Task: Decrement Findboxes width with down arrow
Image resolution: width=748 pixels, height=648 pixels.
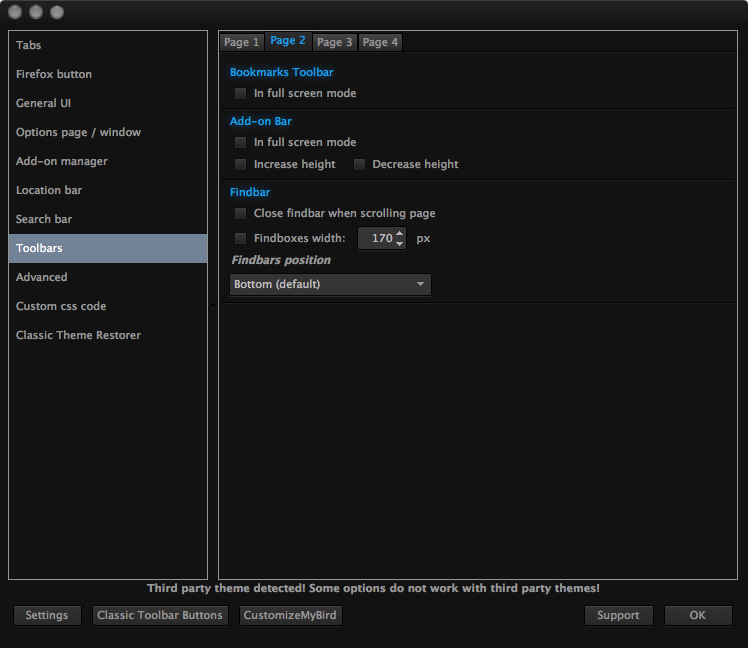Action: pos(400,243)
